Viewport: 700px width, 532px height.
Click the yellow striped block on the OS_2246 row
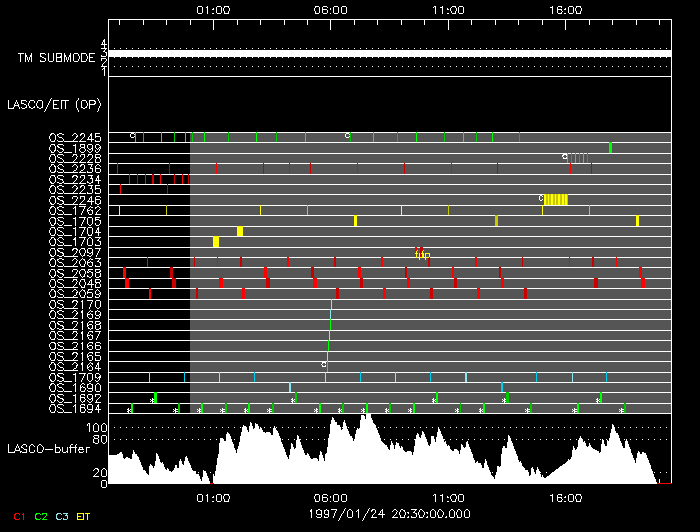[x=556, y=200]
